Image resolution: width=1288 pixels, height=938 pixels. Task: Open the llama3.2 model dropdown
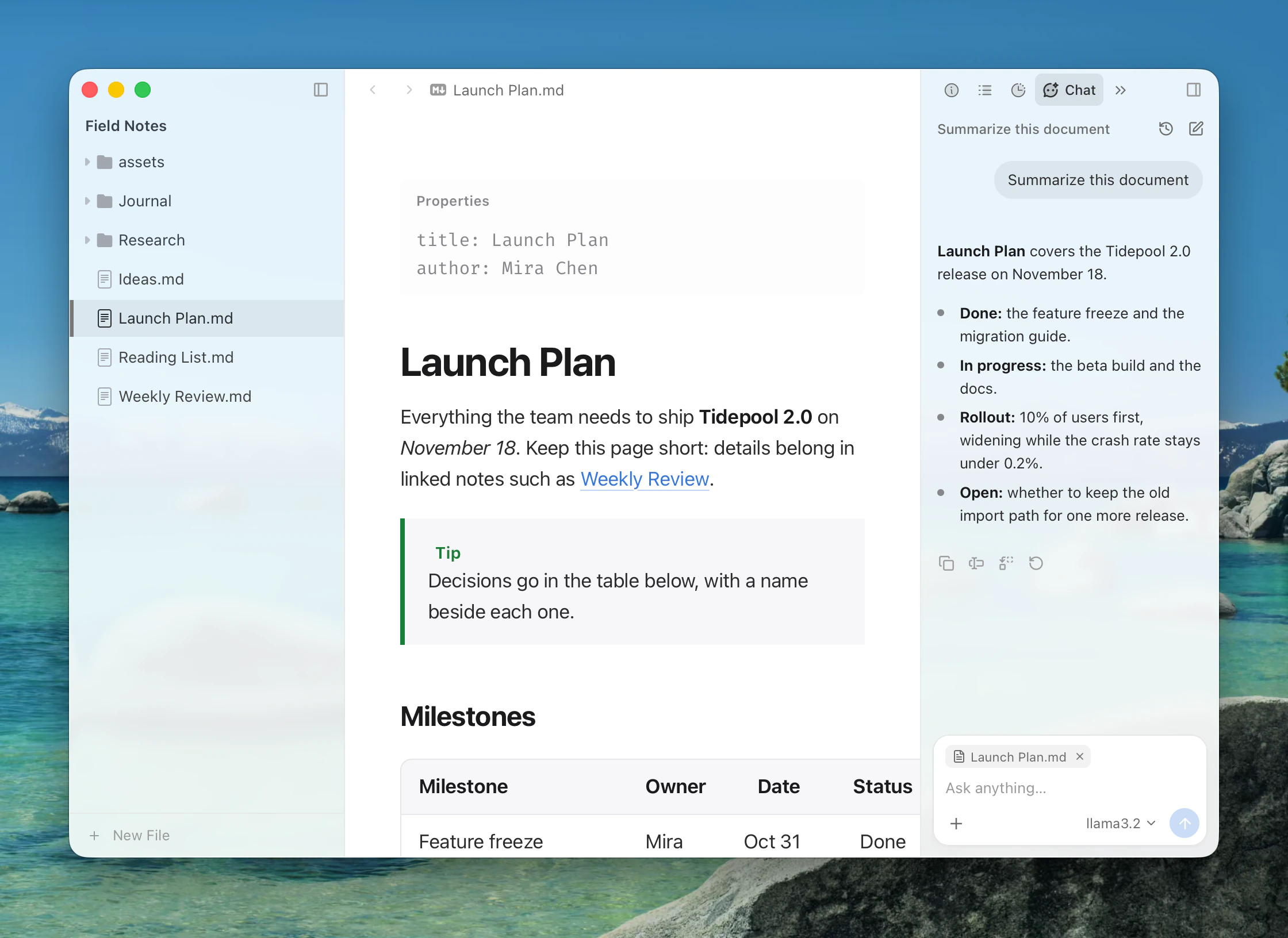pyautogui.click(x=1120, y=824)
